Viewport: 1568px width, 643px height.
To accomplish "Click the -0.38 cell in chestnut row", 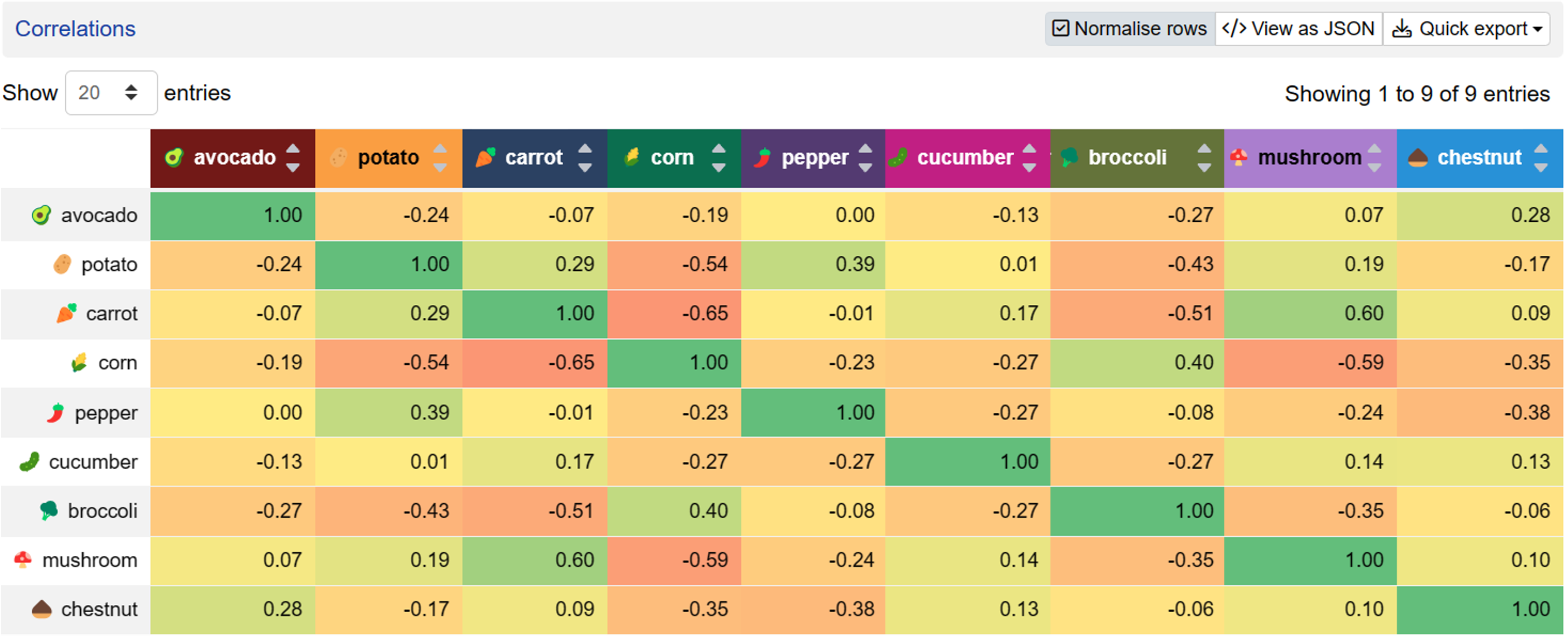I will coord(813,609).
